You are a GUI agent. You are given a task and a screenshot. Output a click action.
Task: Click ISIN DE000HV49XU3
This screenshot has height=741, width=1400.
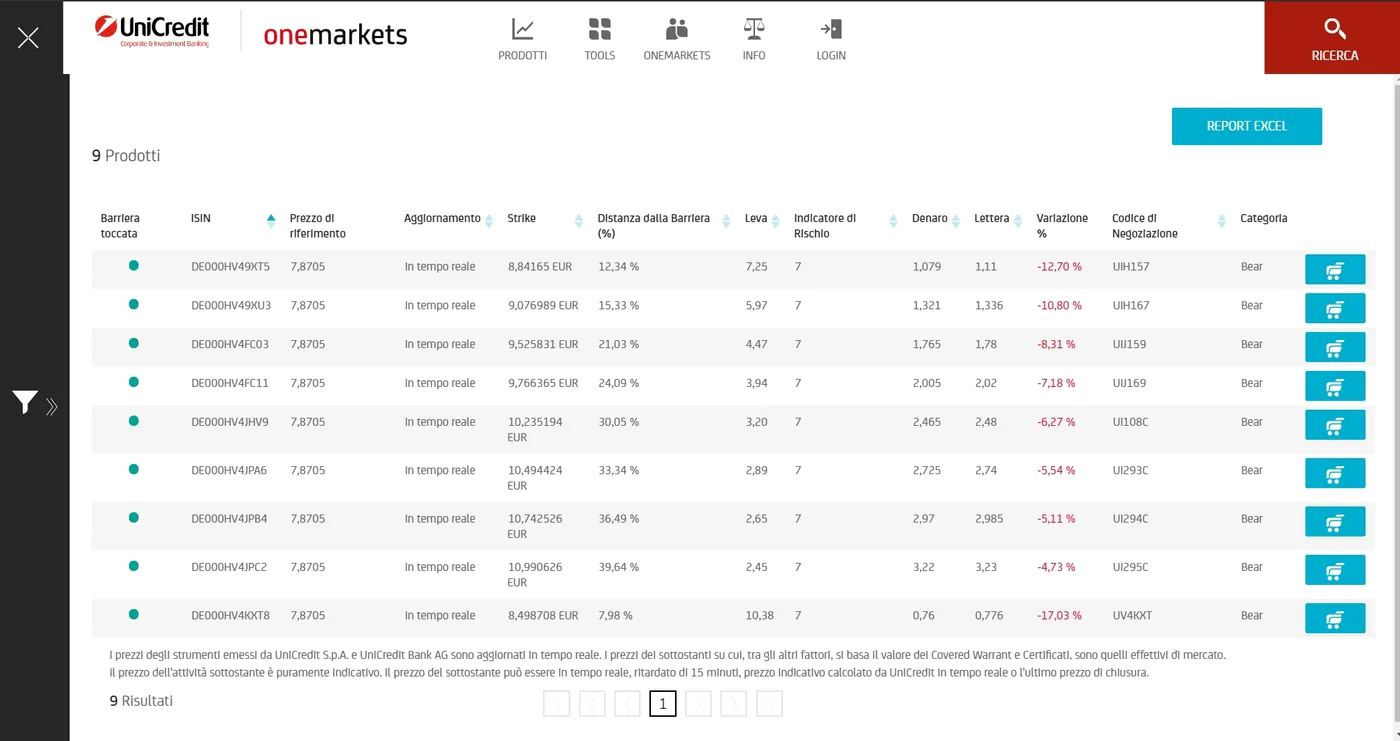click(231, 305)
